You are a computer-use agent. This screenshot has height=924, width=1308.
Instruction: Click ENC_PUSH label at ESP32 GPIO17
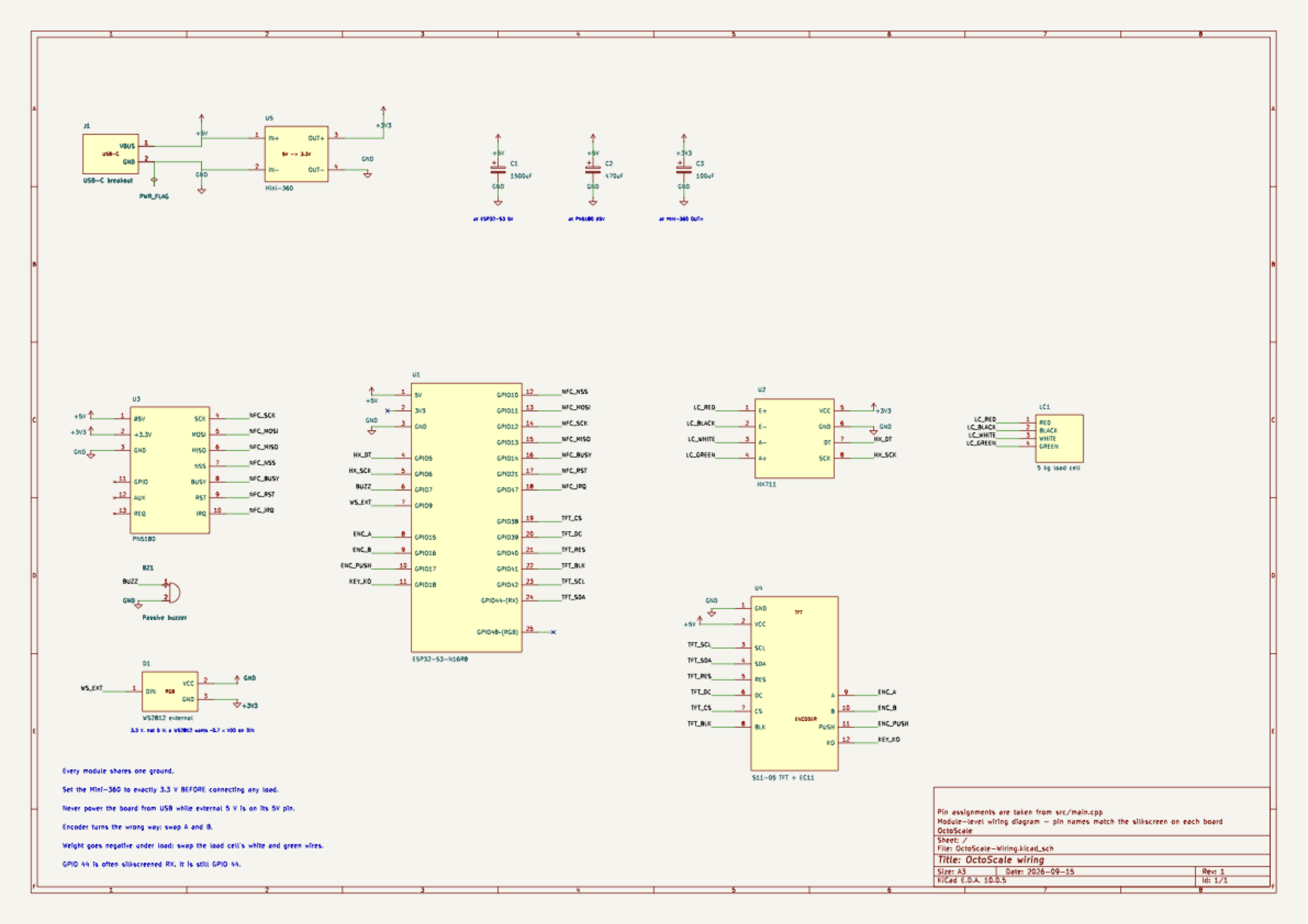pos(356,566)
